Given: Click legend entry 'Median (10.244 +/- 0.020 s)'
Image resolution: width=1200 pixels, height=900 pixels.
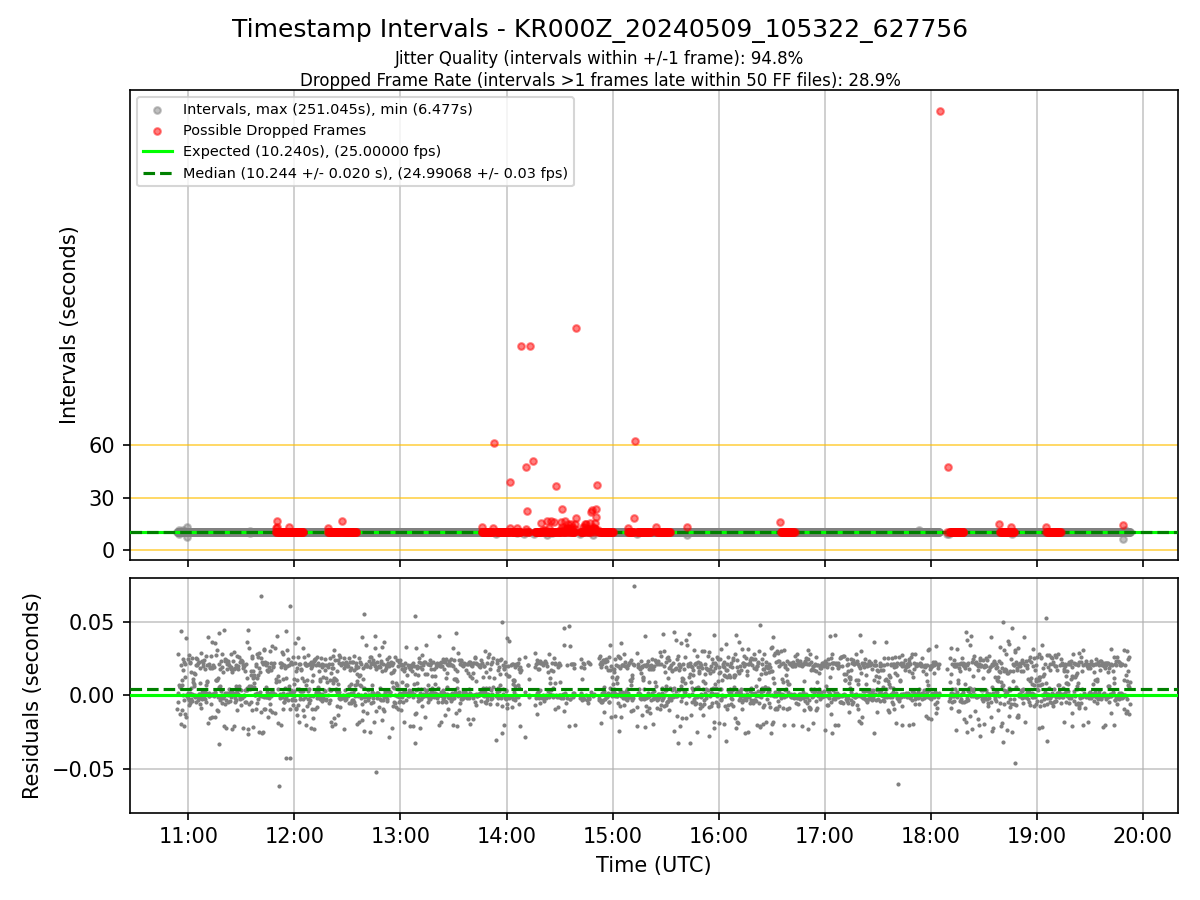Looking at the screenshot, I should [376, 173].
